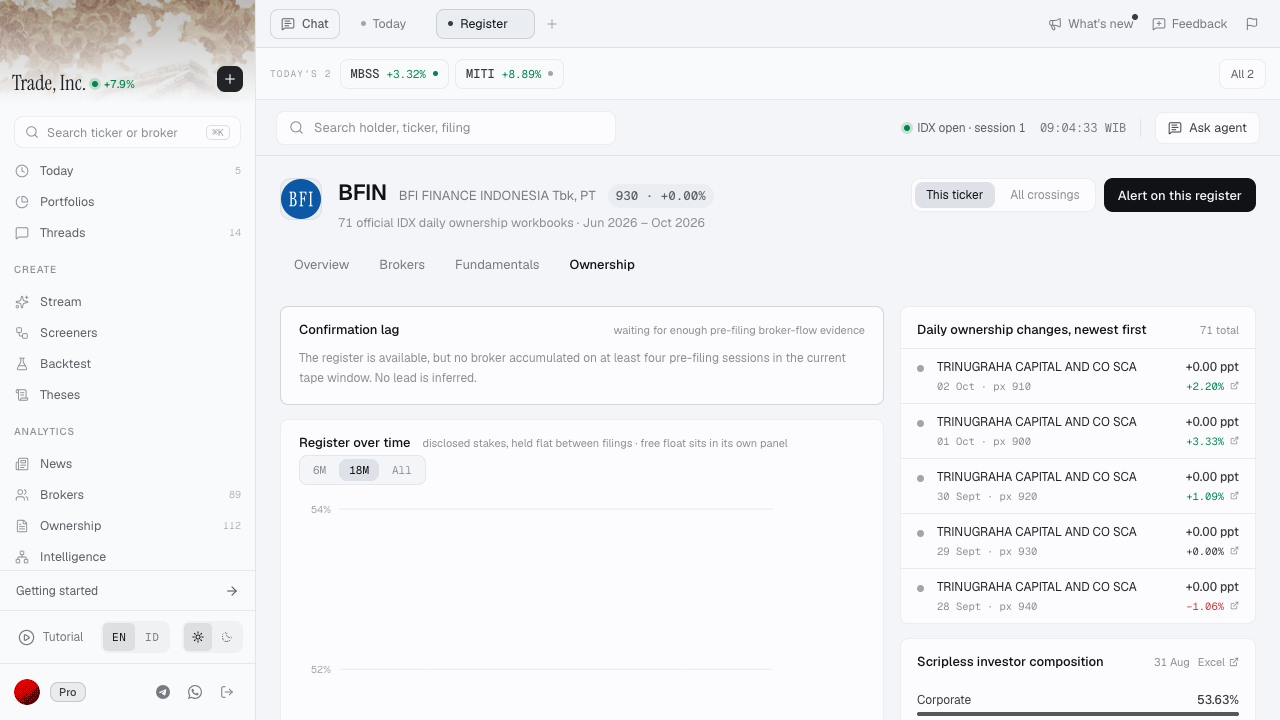Open the Feedback link

pyautogui.click(x=1189, y=24)
